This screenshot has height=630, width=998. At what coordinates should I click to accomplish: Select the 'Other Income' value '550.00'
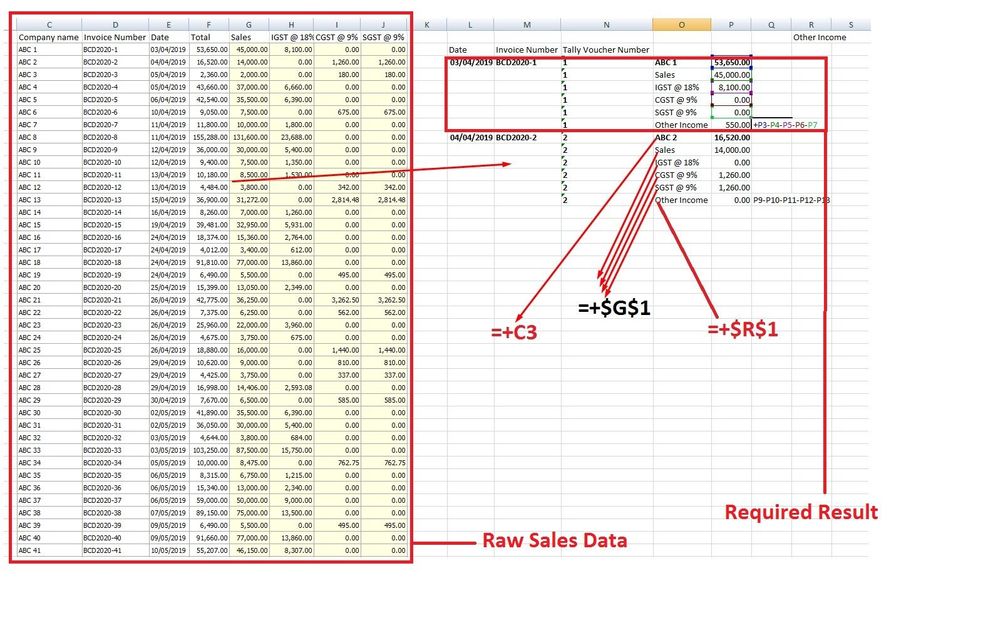click(x=731, y=125)
